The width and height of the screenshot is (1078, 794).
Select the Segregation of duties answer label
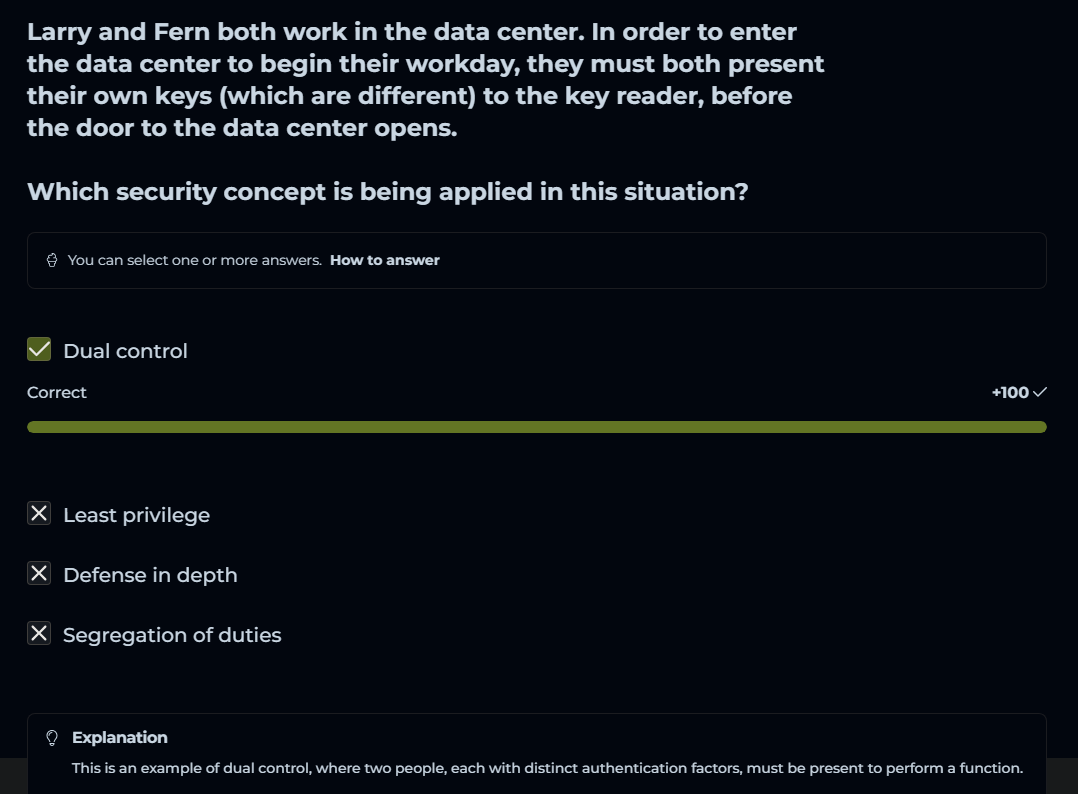click(x=172, y=635)
